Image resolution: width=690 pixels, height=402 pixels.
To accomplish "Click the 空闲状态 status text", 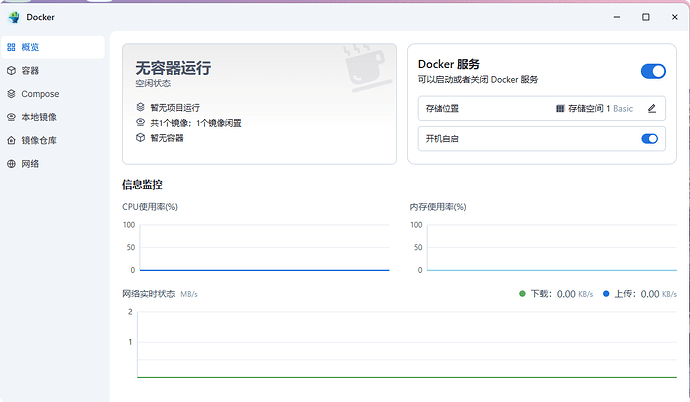I will pyautogui.click(x=153, y=83).
